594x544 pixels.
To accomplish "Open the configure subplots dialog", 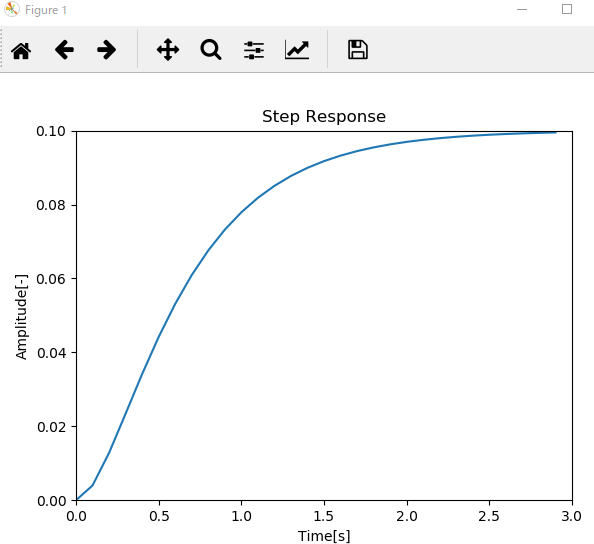I will click(x=254, y=50).
